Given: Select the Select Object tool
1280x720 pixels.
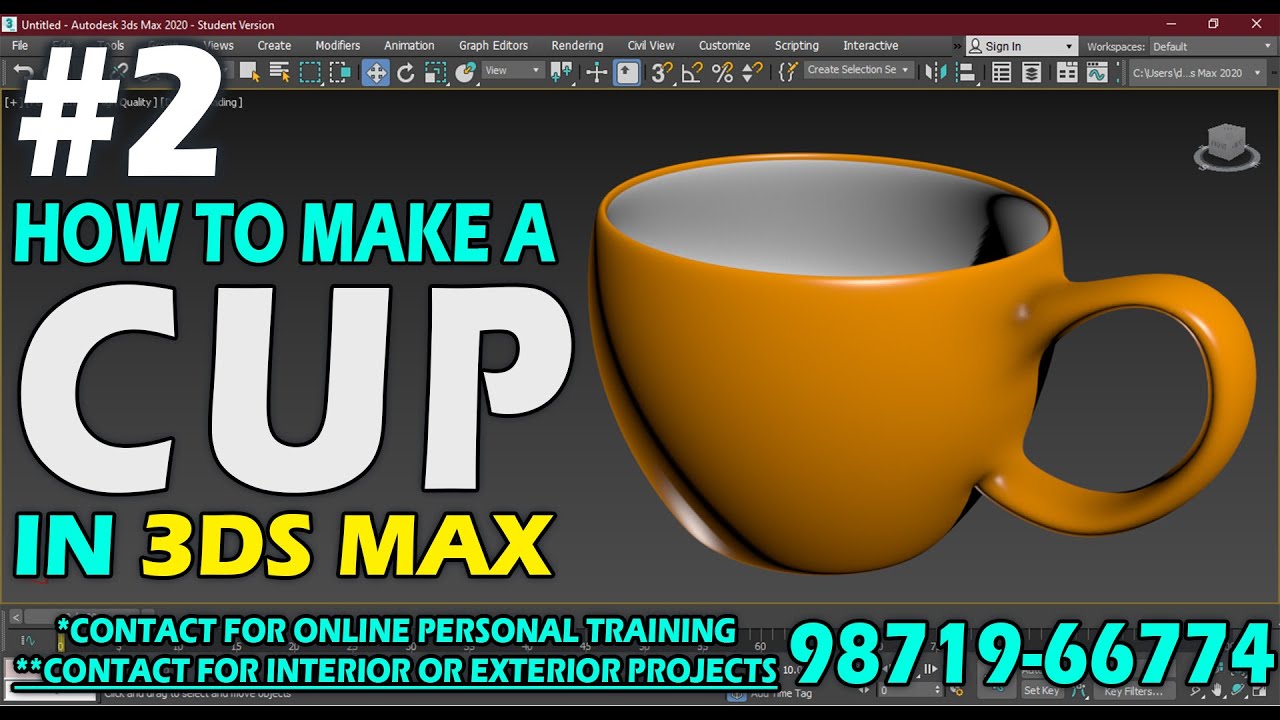Looking at the screenshot, I should click(x=249, y=72).
